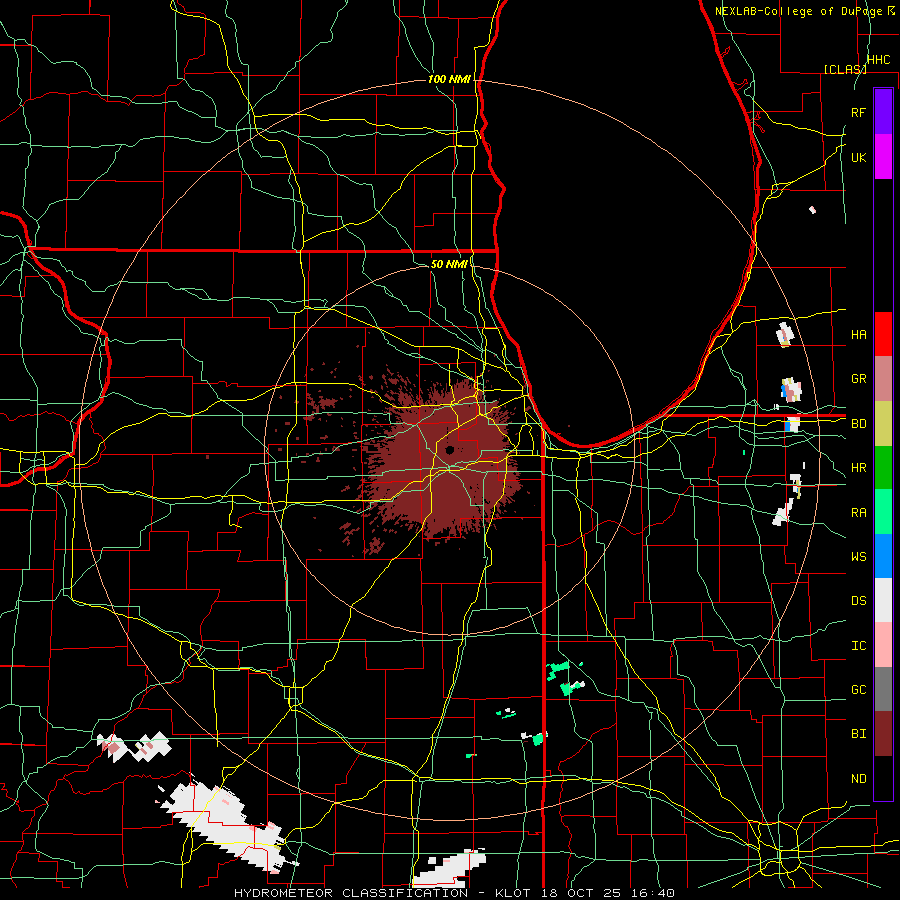This screenshot has height=900, width=900.
Task: Click the 'HHC' product code text
Action: tap(879, 60)
